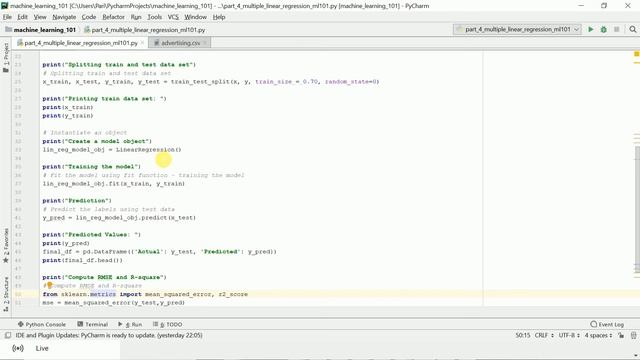Run the script with the green Run button
Image resolution: width=640 pixels, height=360 pixels.
click(591, 29)
